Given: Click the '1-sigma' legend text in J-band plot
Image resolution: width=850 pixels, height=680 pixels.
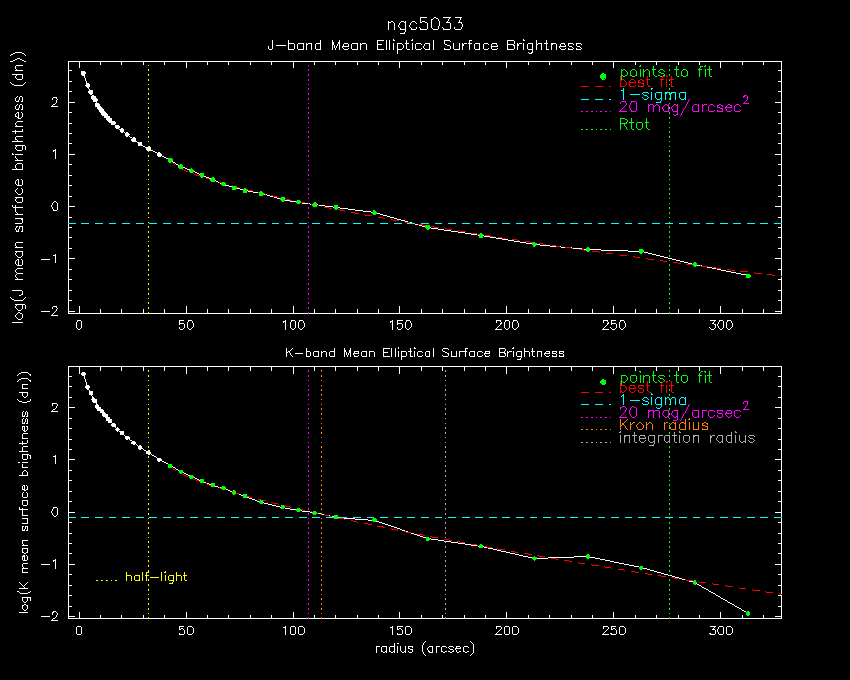Looking at the screenshot, I should [653, 96].
